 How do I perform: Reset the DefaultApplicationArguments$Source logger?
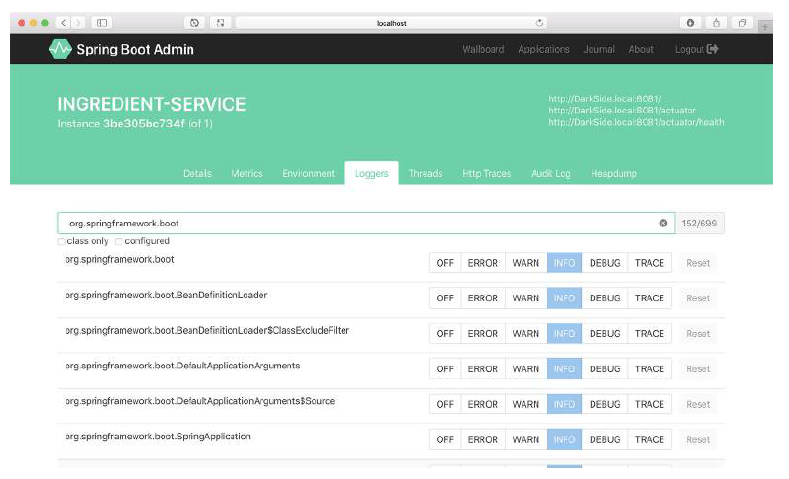click(698, 404)
